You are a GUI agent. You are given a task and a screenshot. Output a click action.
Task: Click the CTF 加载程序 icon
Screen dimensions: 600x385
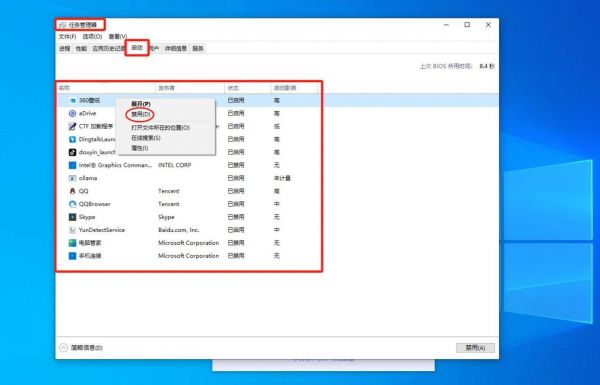coord(72,126)
